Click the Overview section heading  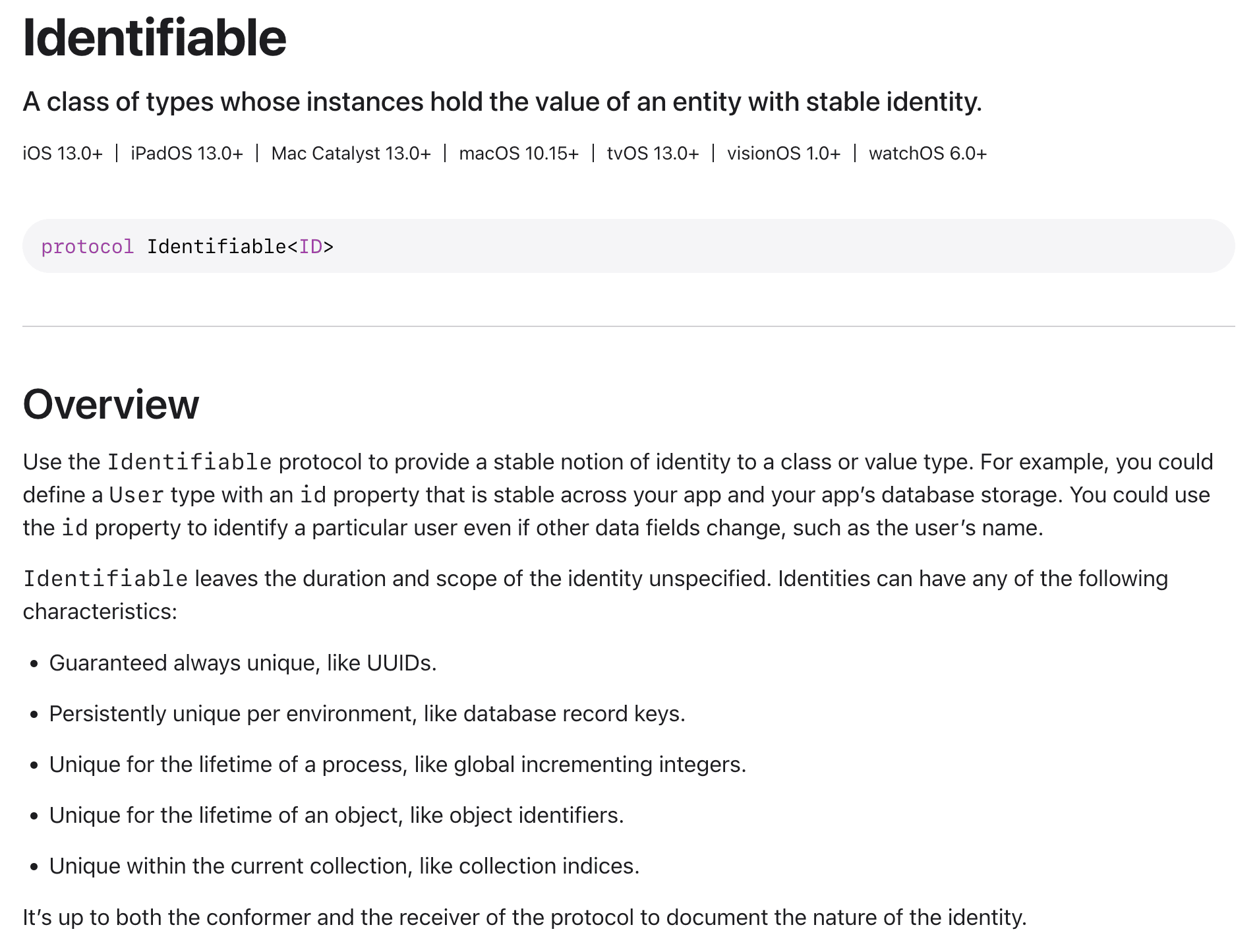(x=111, y=404)
